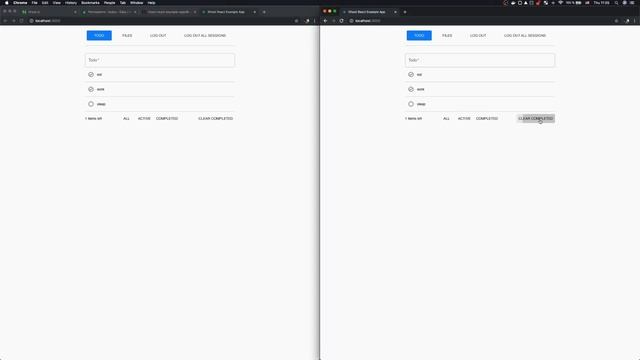The width and height of the screenshot is (640, 360).
Task: Click the Wi-Fi icon in menu bar
Action: [560, 3]
